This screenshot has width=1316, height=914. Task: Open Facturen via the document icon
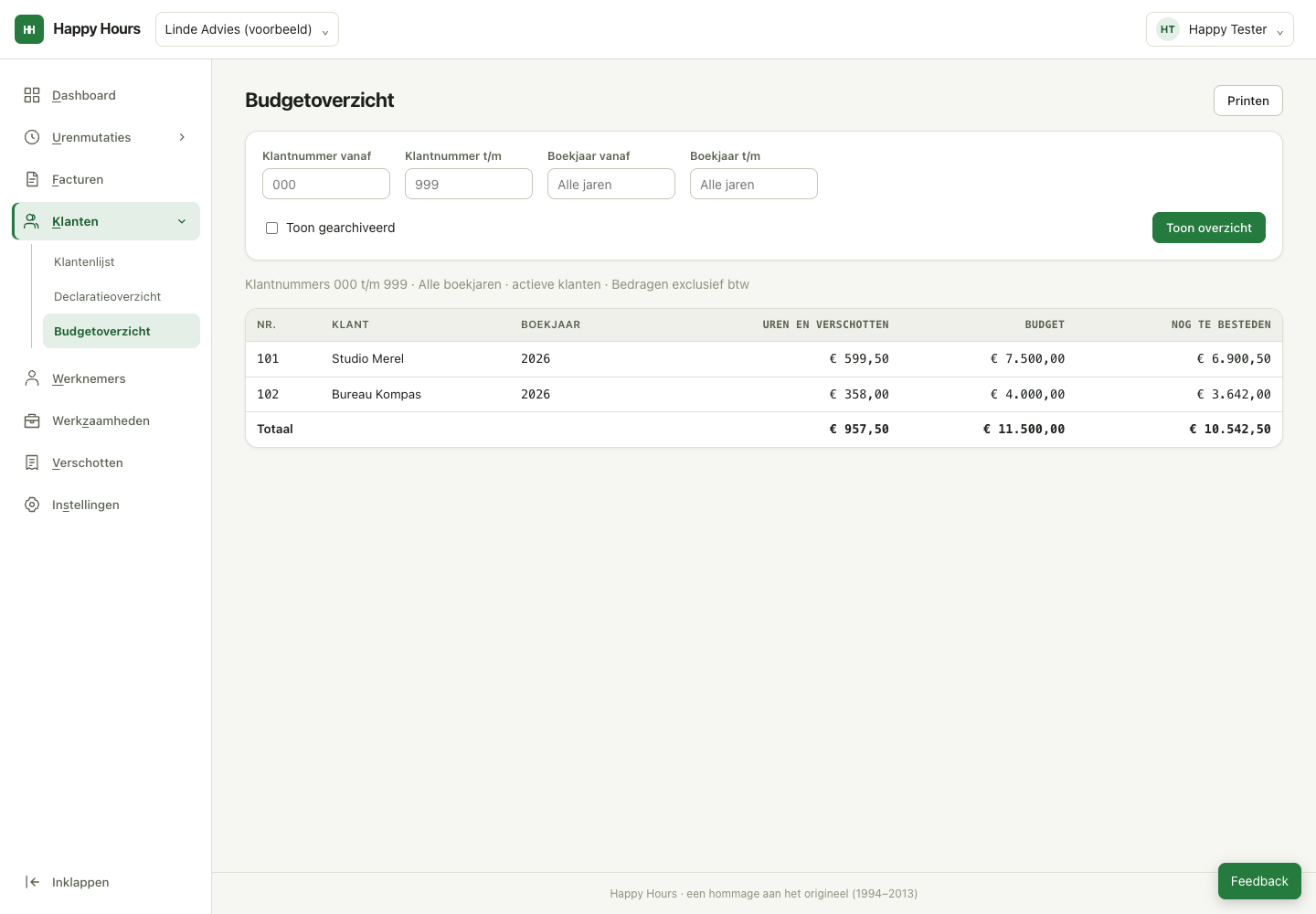(32, 179)
